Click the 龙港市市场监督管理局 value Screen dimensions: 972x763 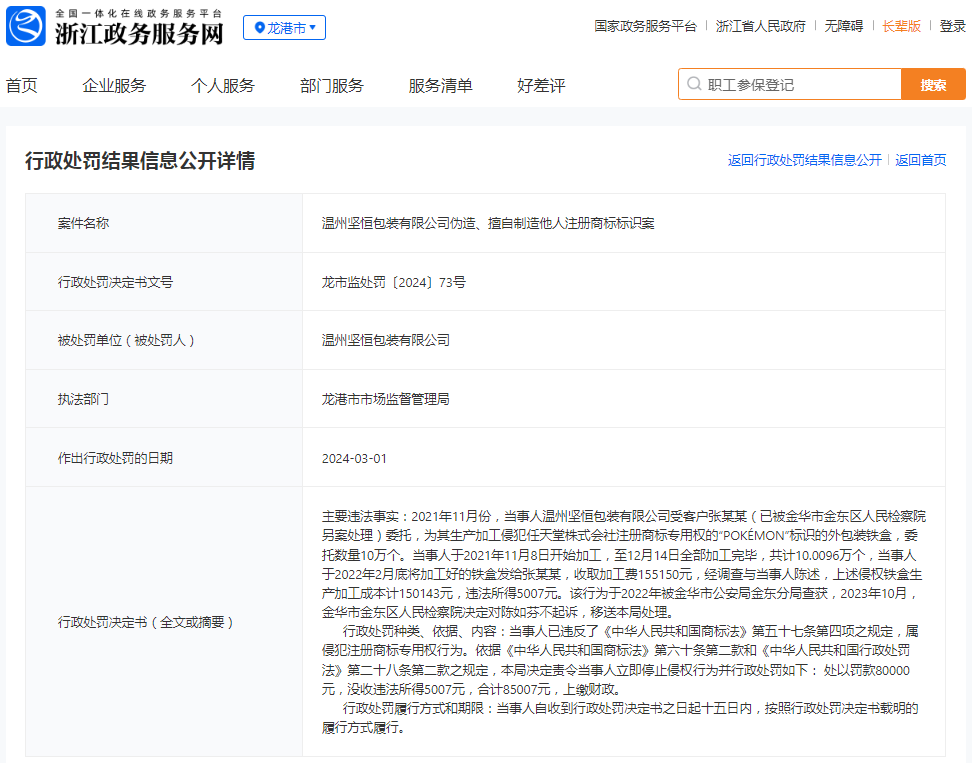(386, 399)
